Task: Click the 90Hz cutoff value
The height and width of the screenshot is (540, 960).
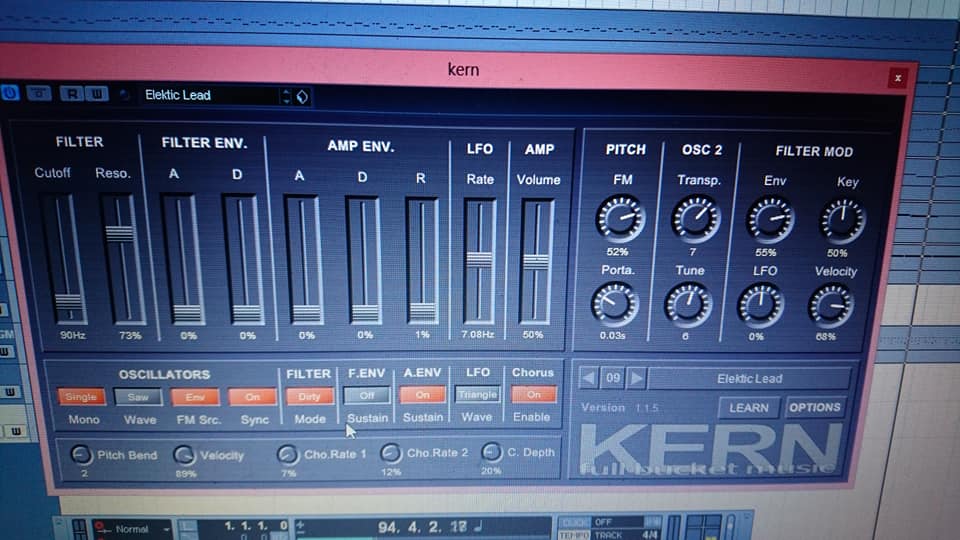Action: pos(72,336)
